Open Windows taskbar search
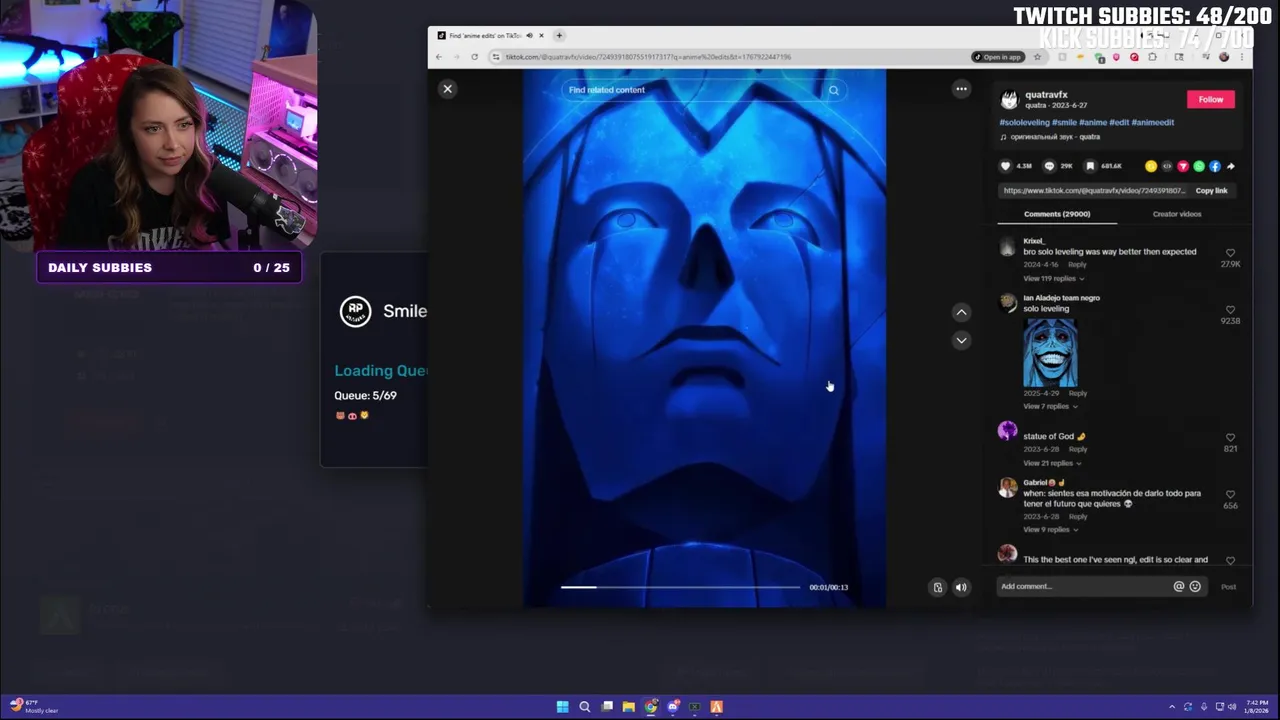 [584, 707]
